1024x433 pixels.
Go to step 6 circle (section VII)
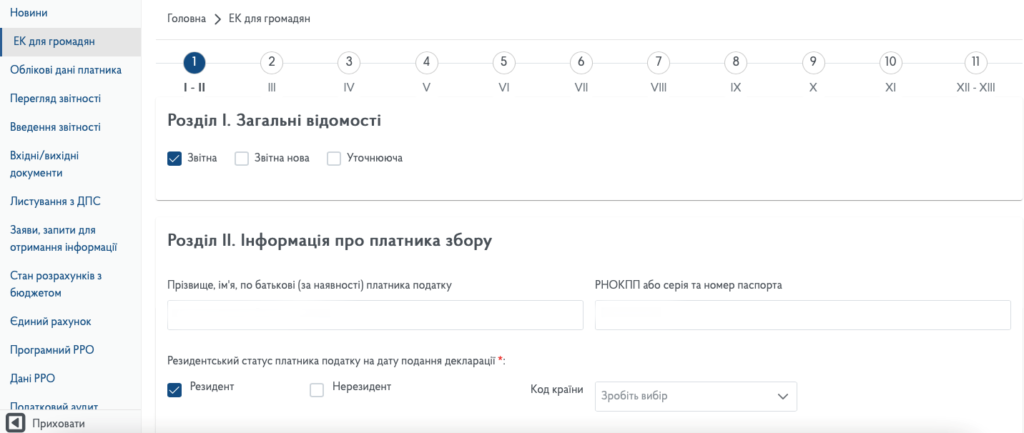pyautogui.click(x=581, y=63)
